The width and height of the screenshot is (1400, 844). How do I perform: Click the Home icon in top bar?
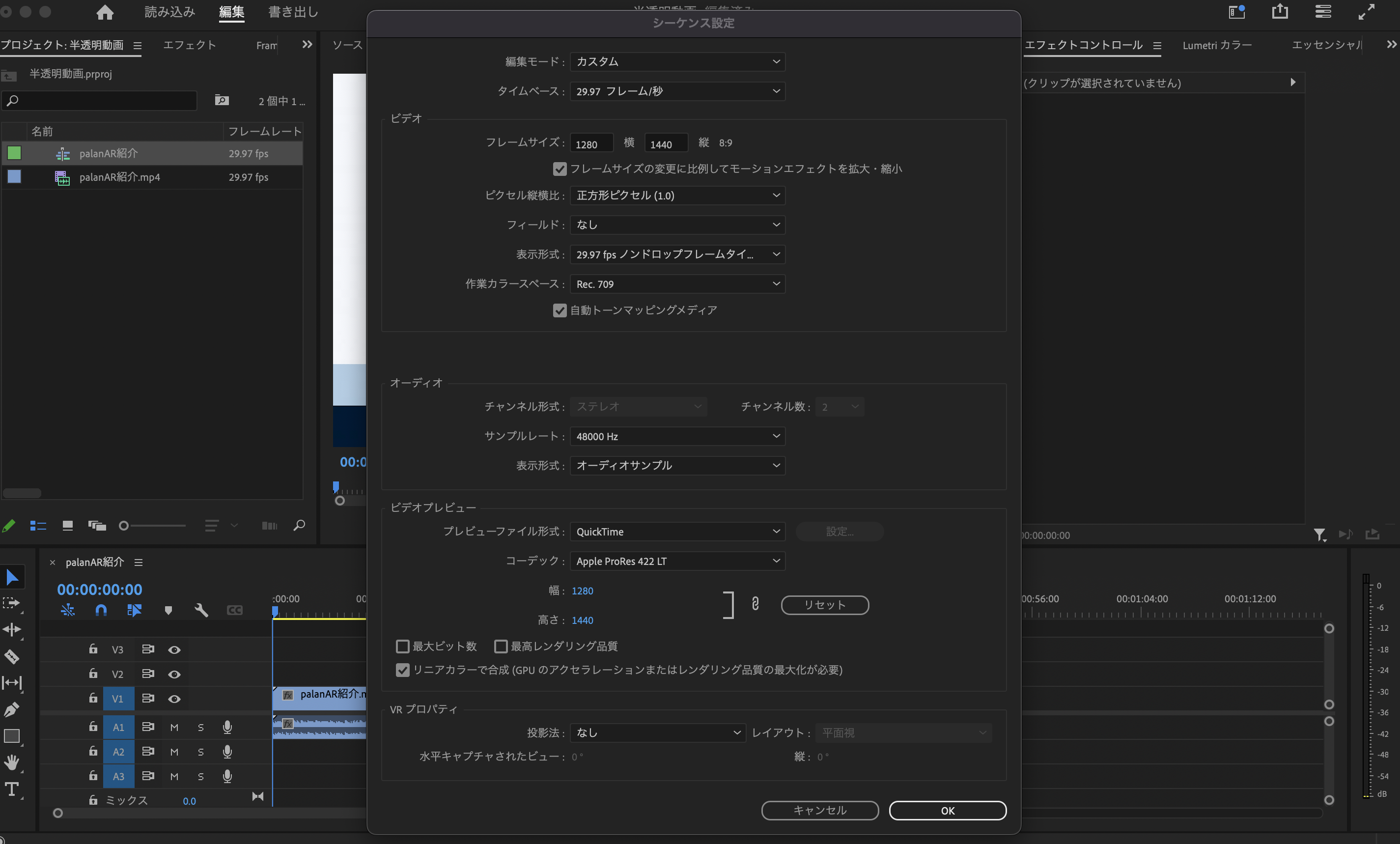pos(105,12)
